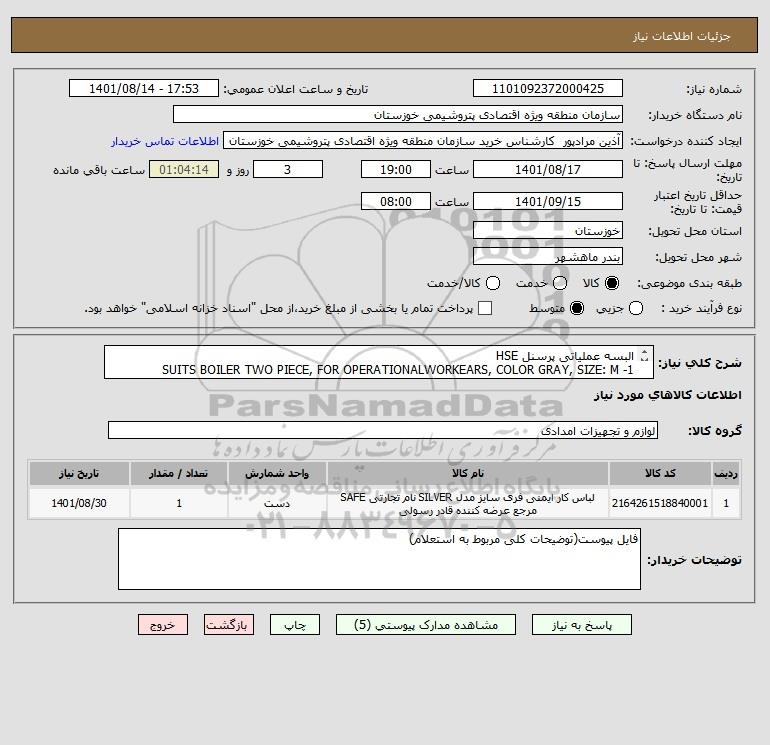The width and height of the screenshot is (770, 745).
Task: Click the خروج exit button
Action: (163, 625)
